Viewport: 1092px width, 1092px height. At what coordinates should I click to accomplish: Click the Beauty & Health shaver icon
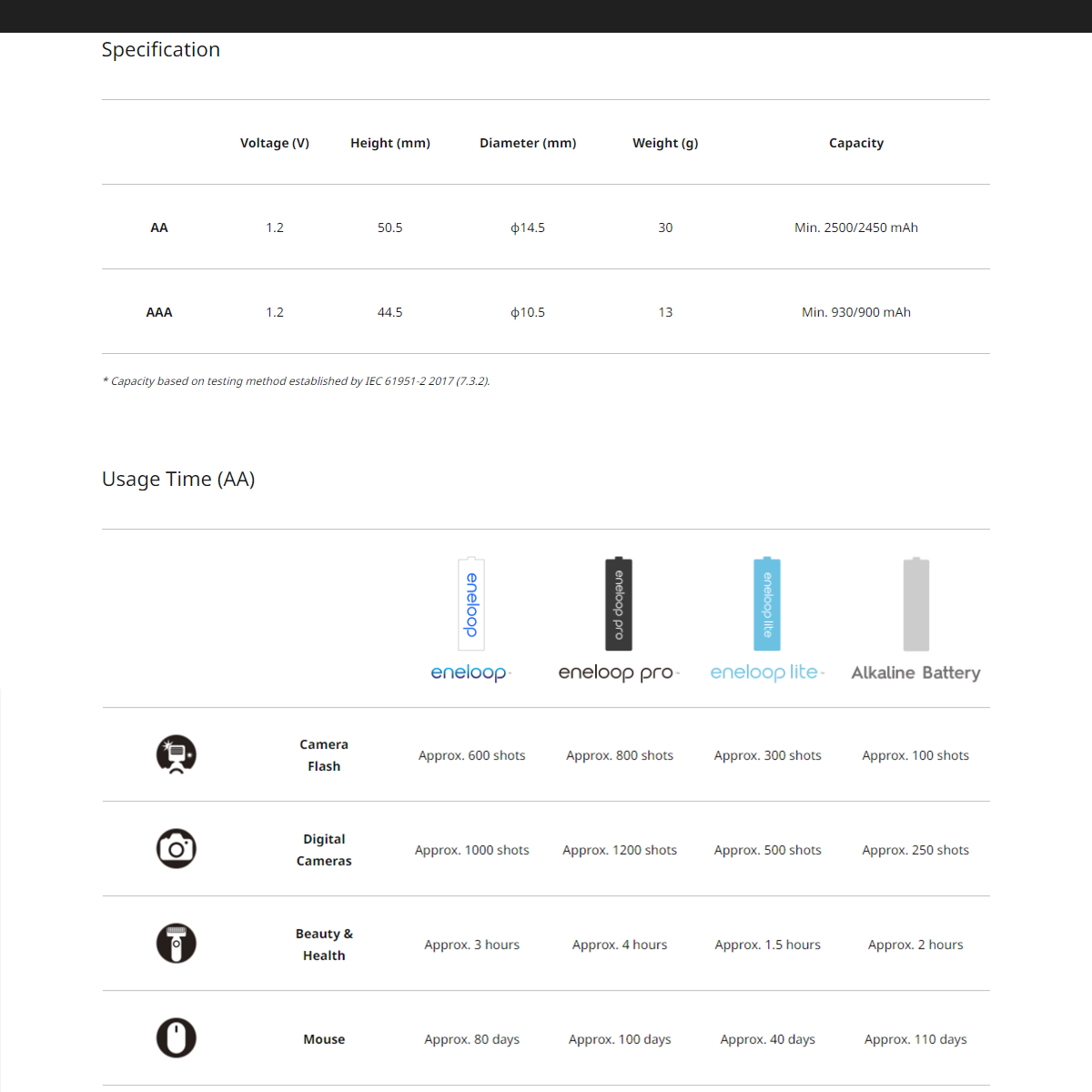(x=177, y=944)
